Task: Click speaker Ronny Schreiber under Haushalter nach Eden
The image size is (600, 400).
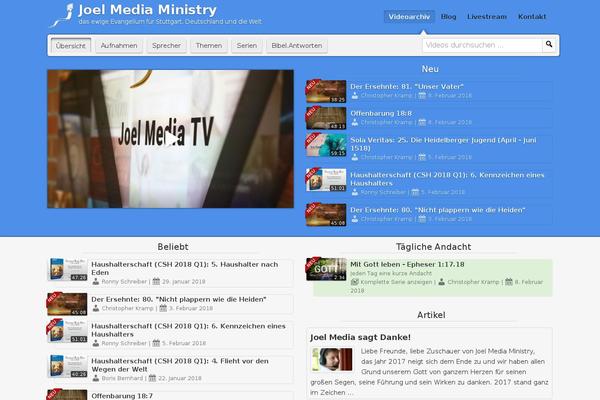Action: click(124, 281)
